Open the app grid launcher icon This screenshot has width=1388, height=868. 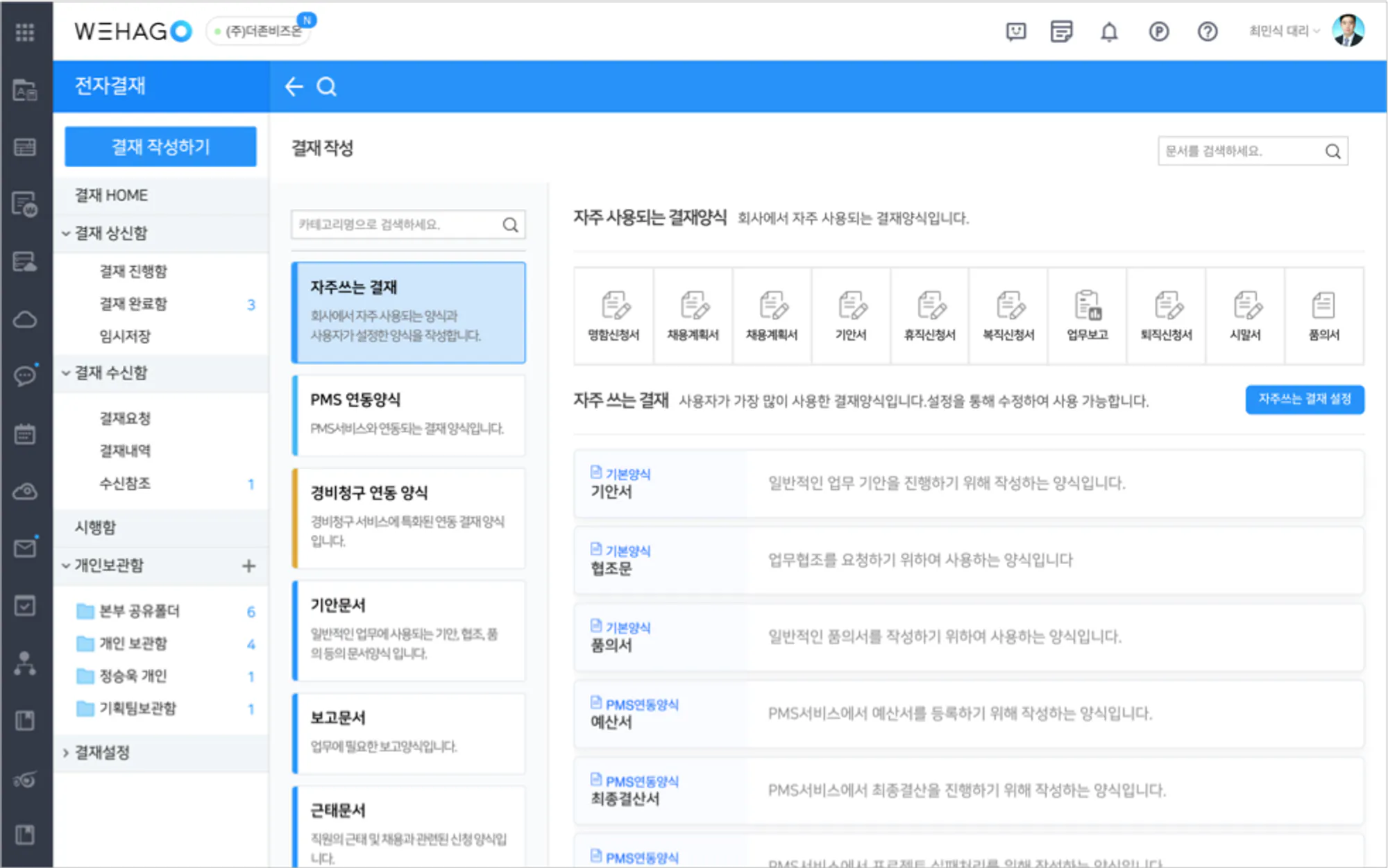pos(25,32)
